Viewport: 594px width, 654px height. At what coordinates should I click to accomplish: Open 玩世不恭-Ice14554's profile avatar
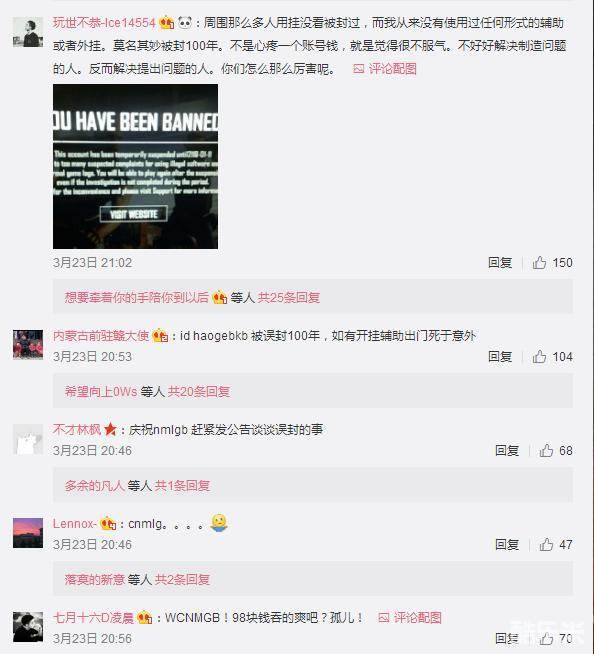coord(28,32)
